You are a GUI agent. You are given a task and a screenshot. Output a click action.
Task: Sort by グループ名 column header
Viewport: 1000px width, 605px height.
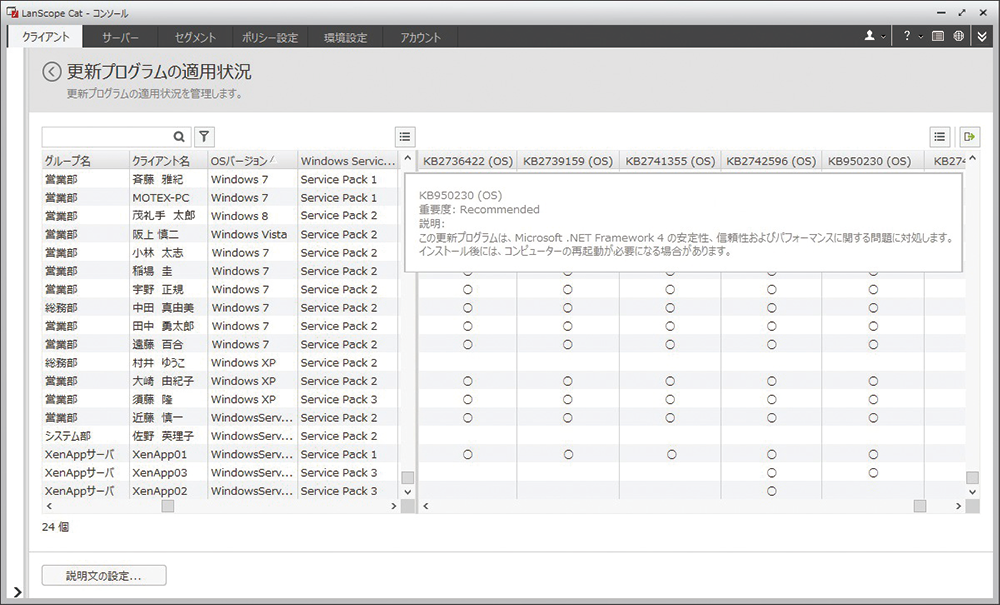(85, 161)
